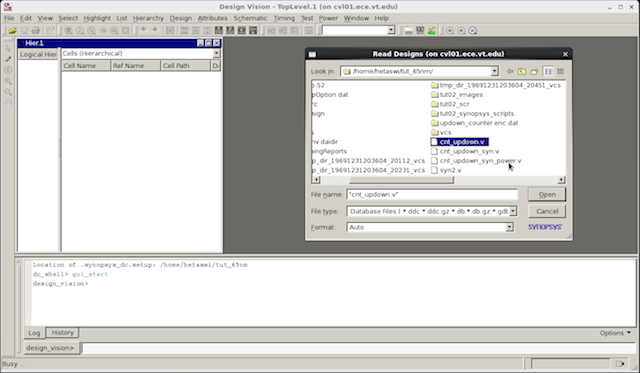This screenshot has height=373, width=640.
Task: Sort by Ref Name column header
Action: pos(136,66)
